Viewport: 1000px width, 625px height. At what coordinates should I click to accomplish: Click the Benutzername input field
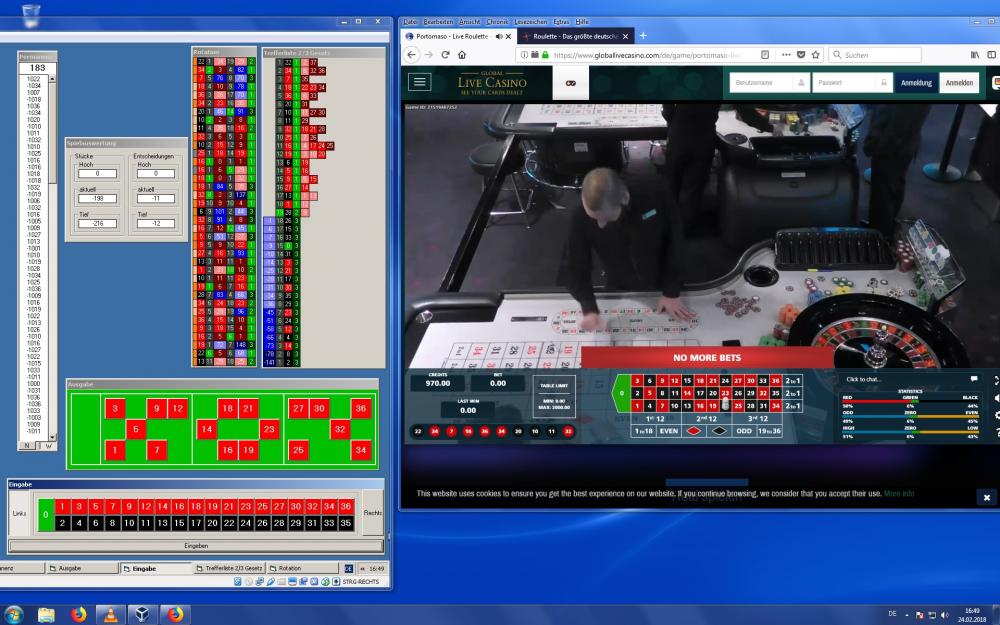[x=766, y=83]
